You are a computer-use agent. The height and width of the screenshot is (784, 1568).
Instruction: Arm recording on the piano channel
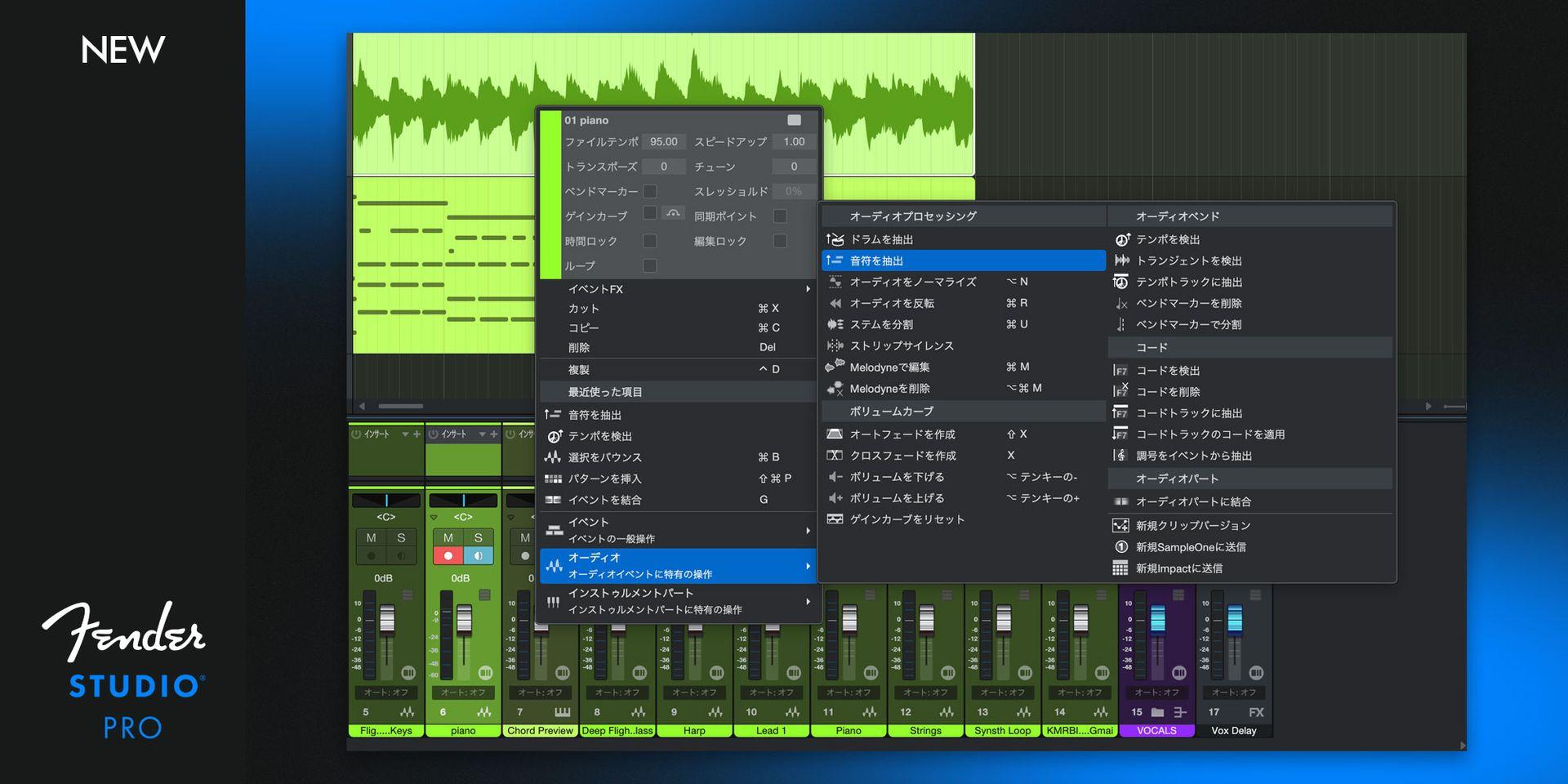(448, 555)
